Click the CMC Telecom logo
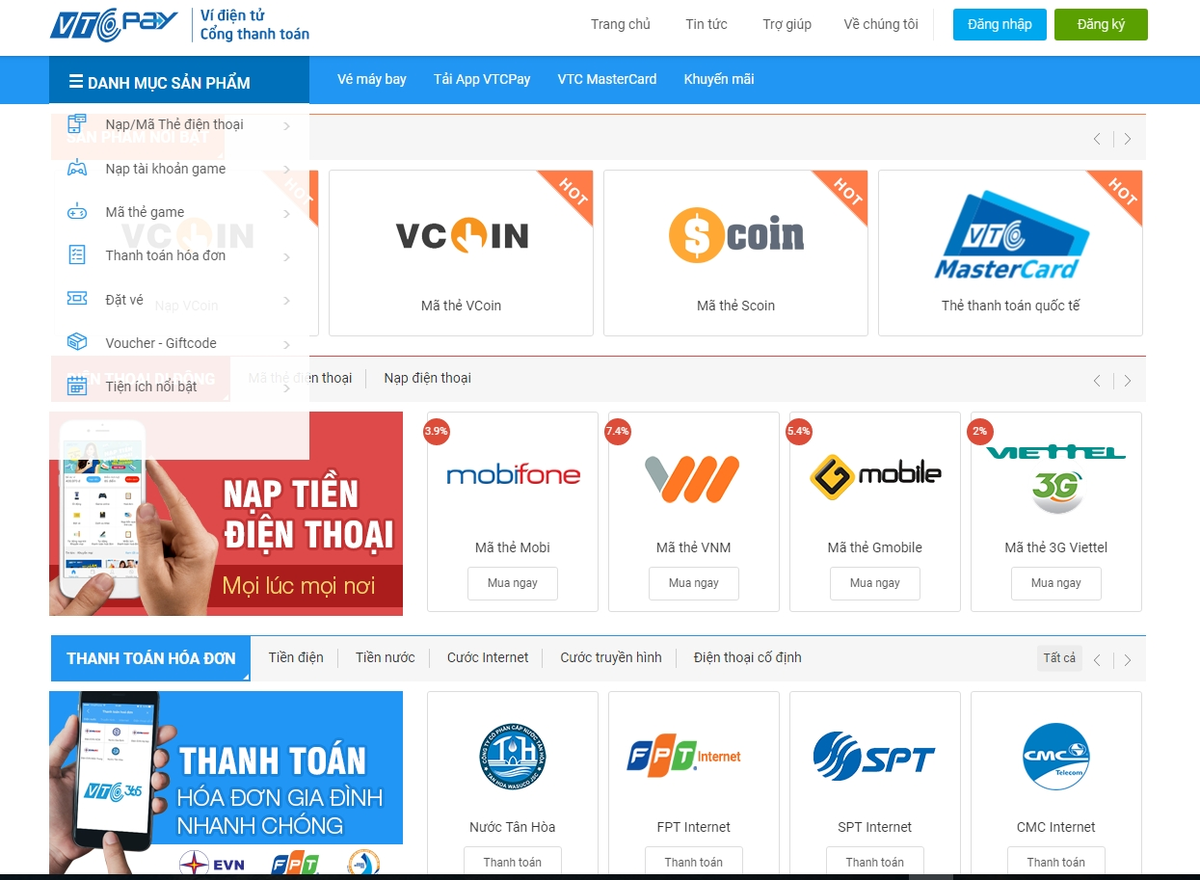 (1056, 756)
